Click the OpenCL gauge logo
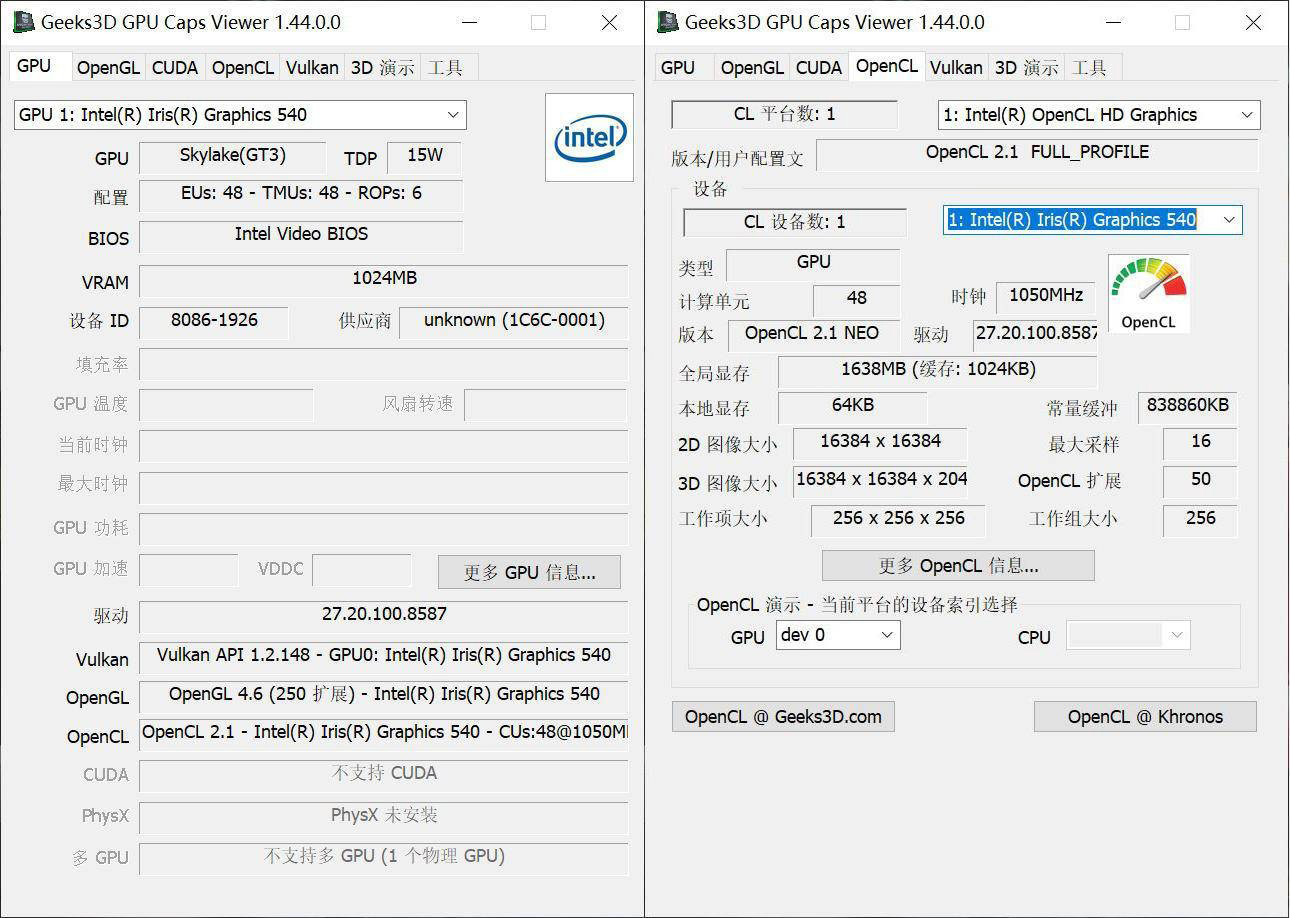1290x918 pixels. (1148, 293)
